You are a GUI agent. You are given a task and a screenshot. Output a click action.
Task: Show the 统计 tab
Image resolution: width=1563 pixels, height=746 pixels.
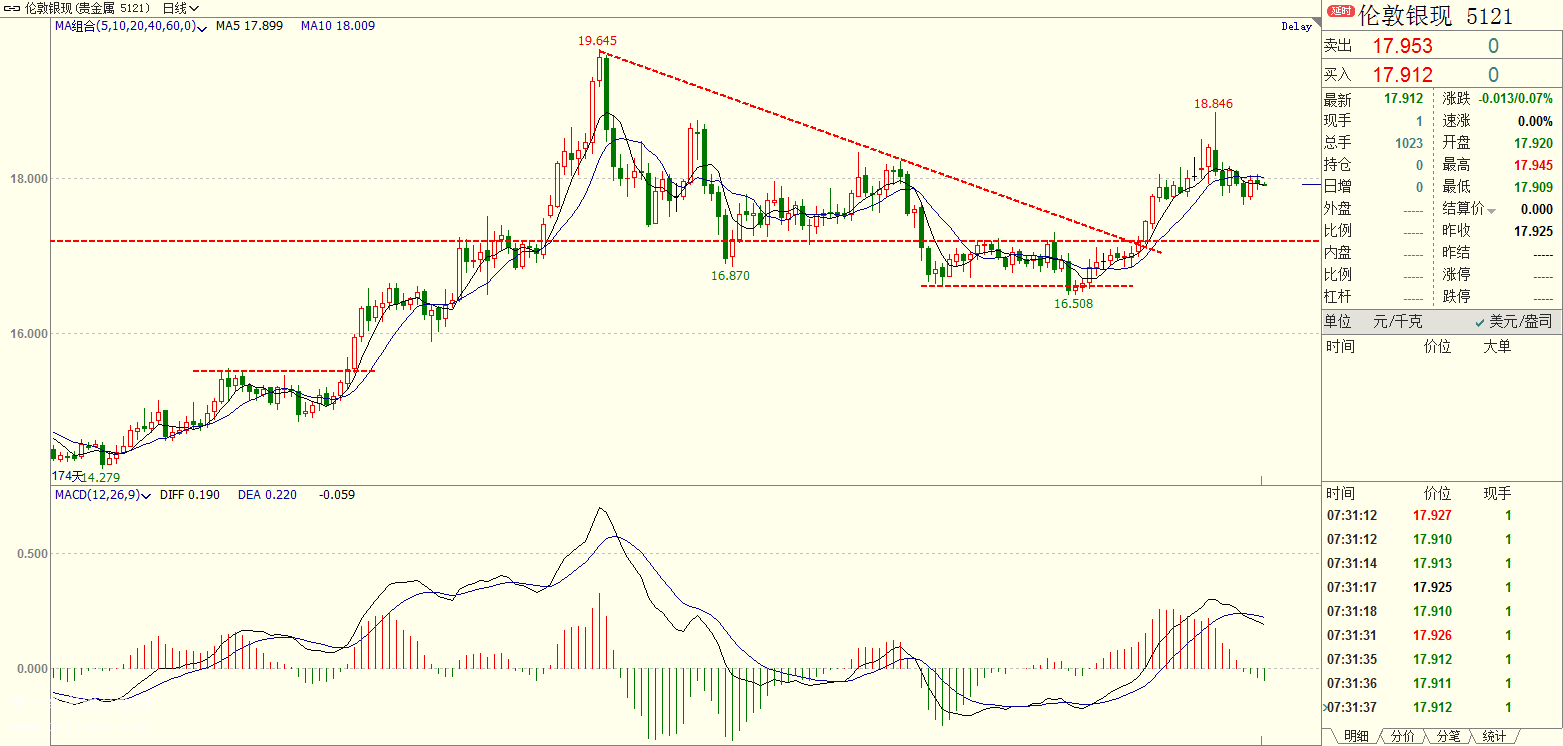1493,736
